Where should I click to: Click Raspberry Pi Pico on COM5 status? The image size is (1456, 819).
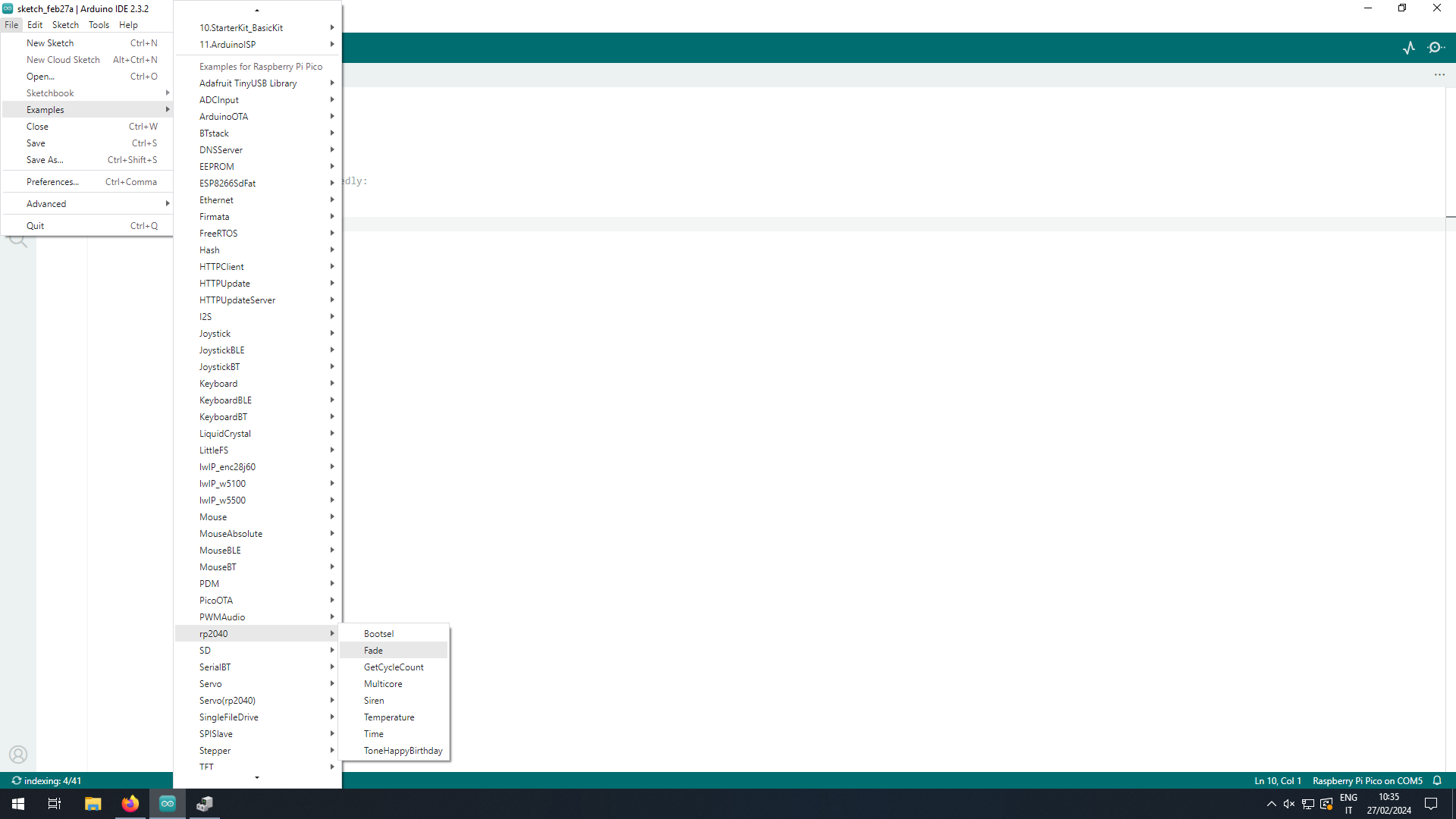(1367, 780)
